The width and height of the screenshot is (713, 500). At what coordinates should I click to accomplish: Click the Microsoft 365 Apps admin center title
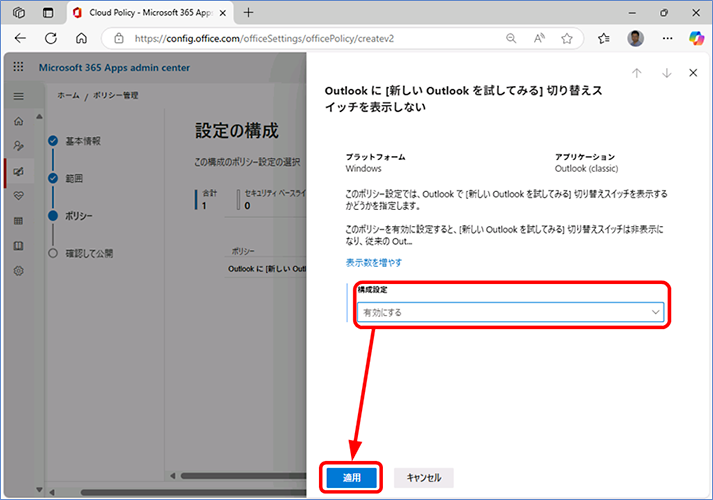click(114, 67)
